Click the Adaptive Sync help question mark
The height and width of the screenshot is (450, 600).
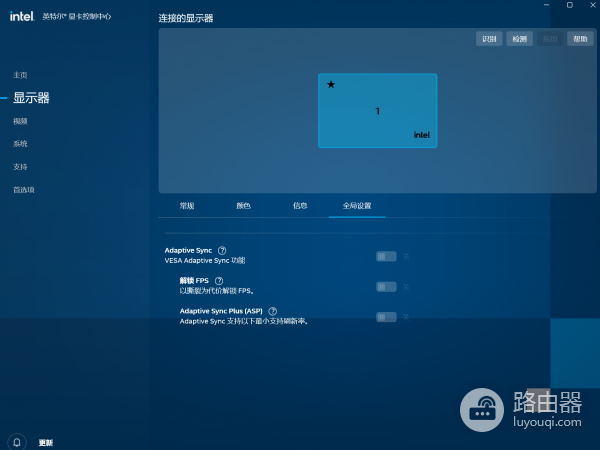pyautogui.click(x=222, y=251)
